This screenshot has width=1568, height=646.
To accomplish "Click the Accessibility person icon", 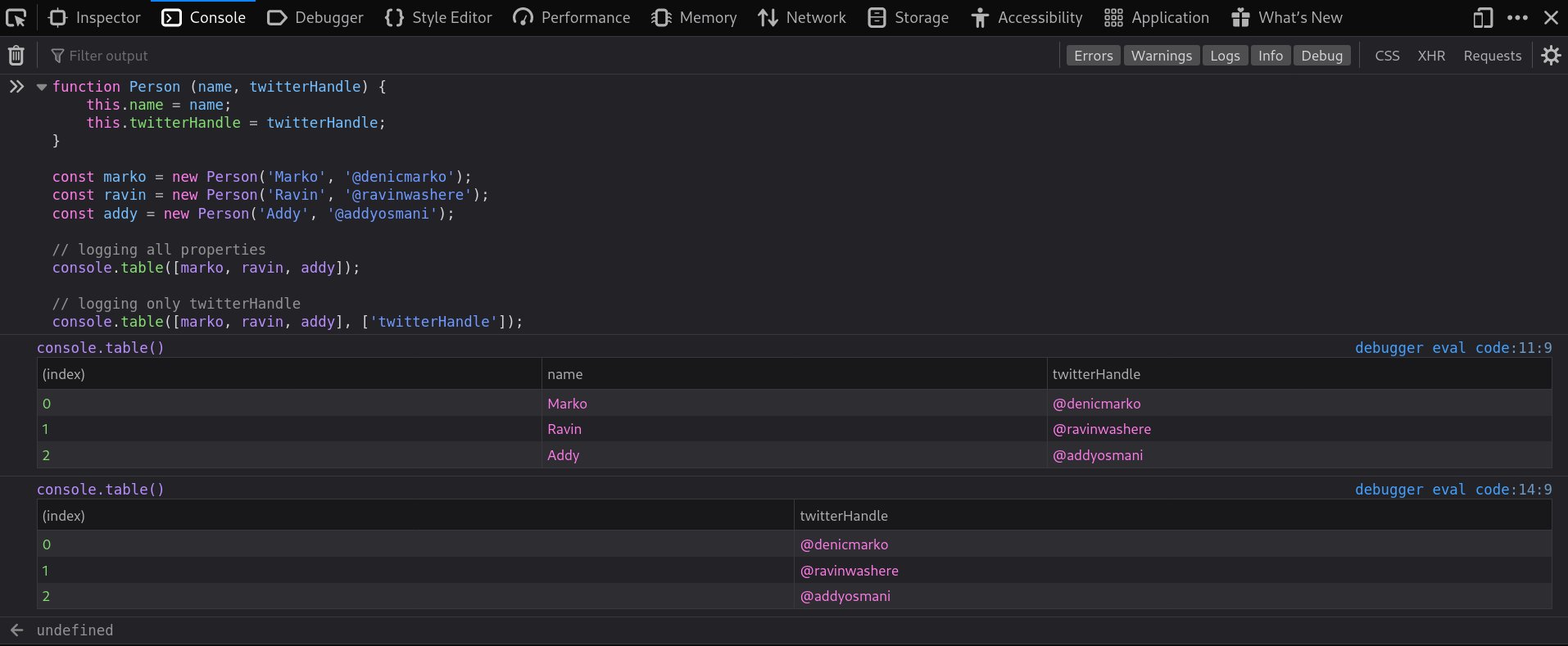I will [980, 17].
